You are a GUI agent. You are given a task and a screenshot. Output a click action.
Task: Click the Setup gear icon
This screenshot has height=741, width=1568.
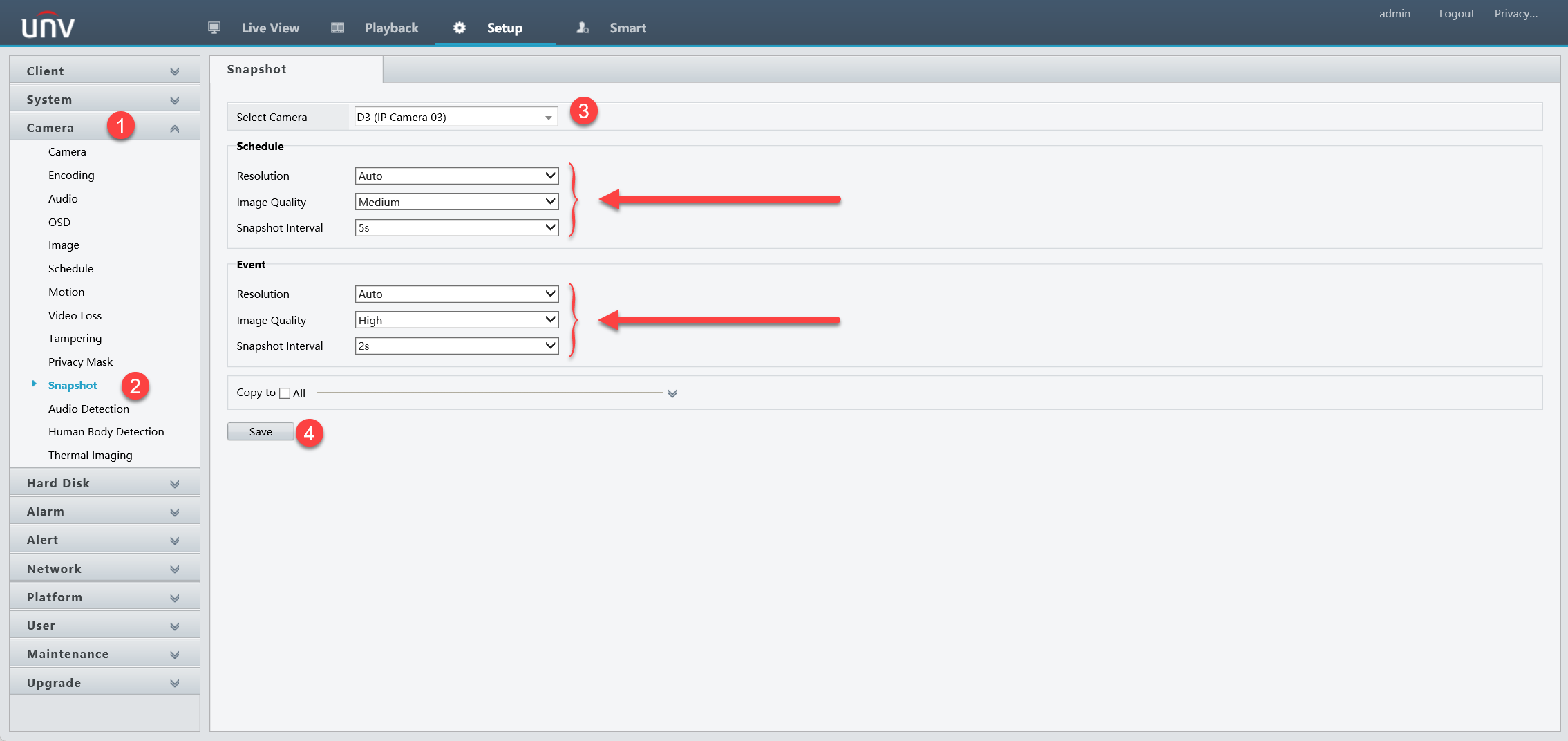click(x=460, y=28)
